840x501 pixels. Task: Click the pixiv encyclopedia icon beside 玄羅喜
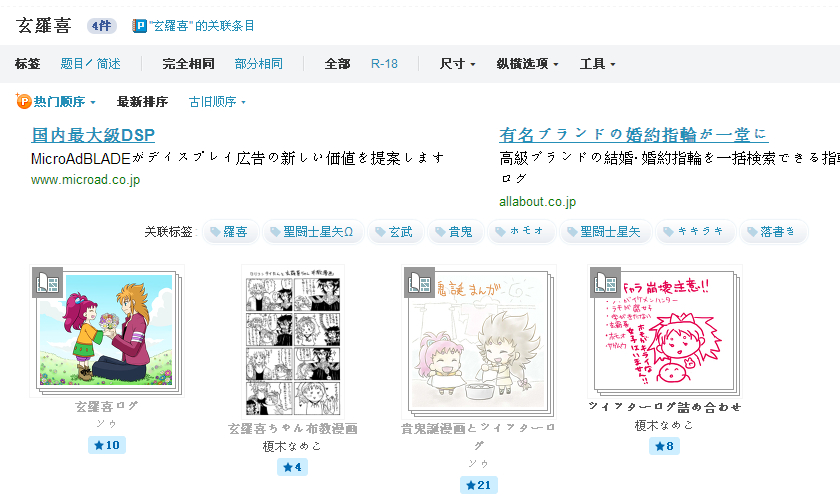click(x=139, y=26)
